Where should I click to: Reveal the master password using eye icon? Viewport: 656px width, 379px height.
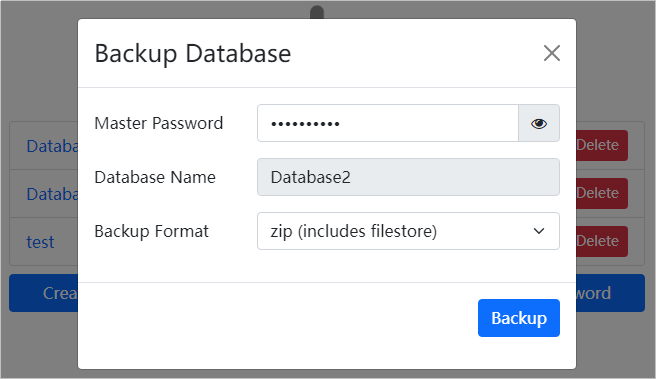[x=538, y=123]
